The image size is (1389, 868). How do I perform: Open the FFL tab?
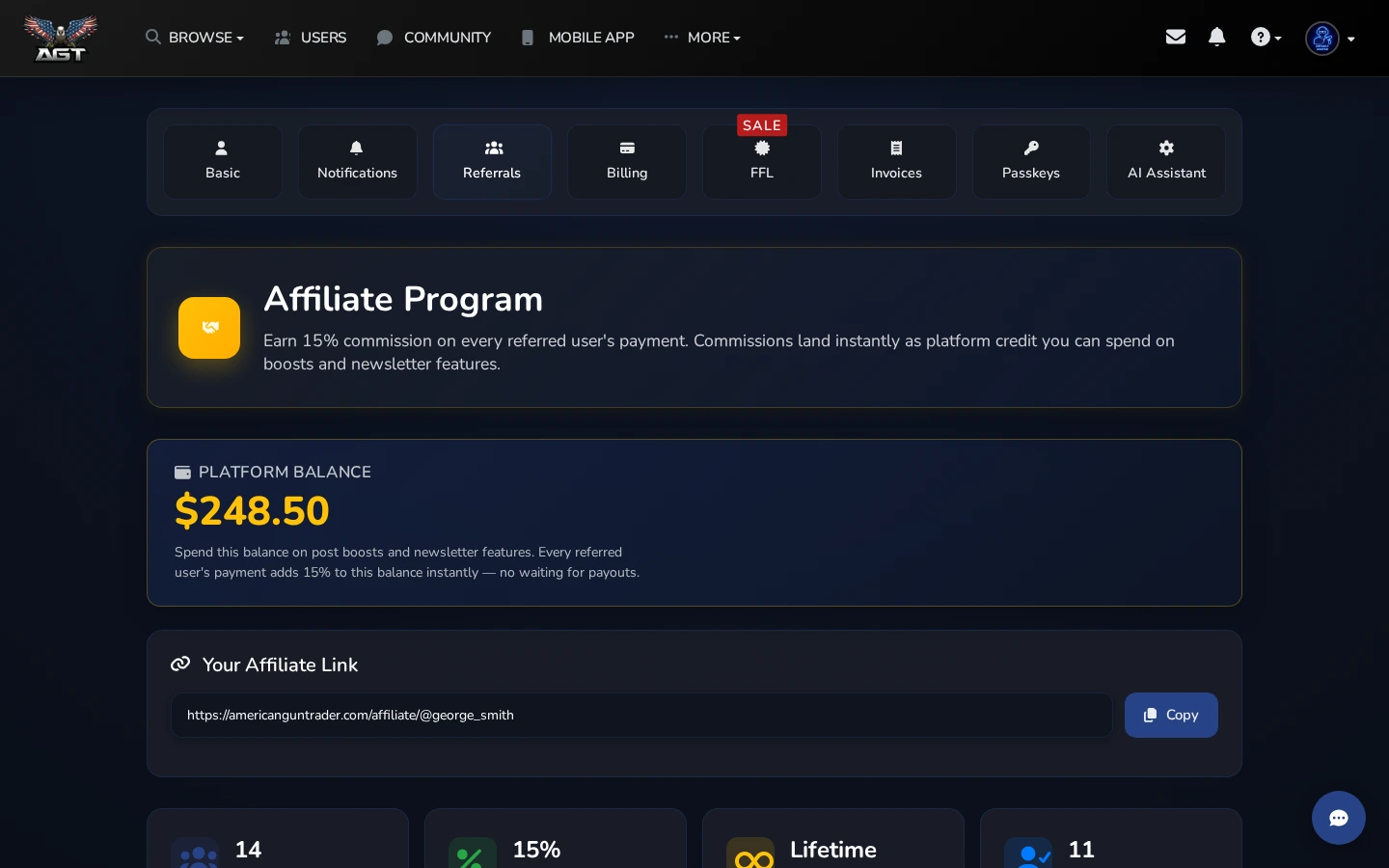coord(762,162)
